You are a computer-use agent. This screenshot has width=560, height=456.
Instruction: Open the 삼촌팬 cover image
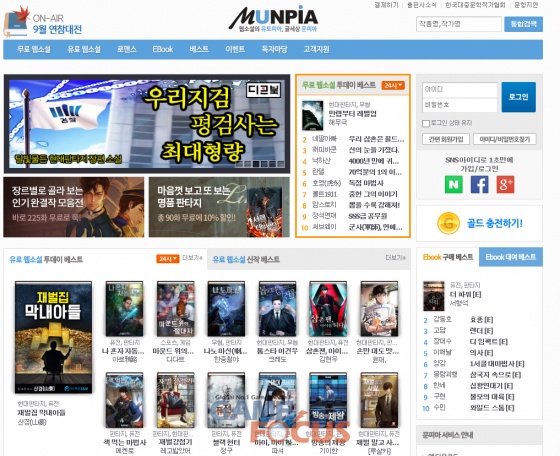tap(328, 309)
